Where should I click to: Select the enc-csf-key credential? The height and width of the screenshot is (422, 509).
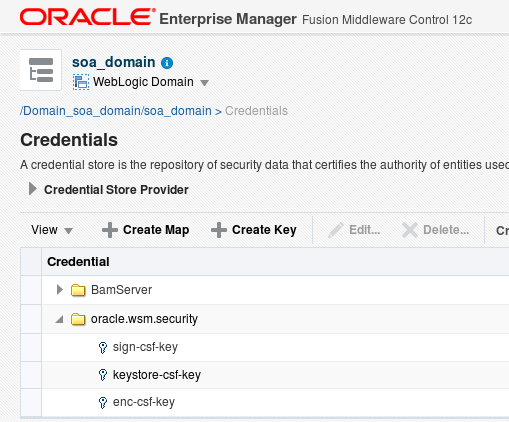click(144, 402)
